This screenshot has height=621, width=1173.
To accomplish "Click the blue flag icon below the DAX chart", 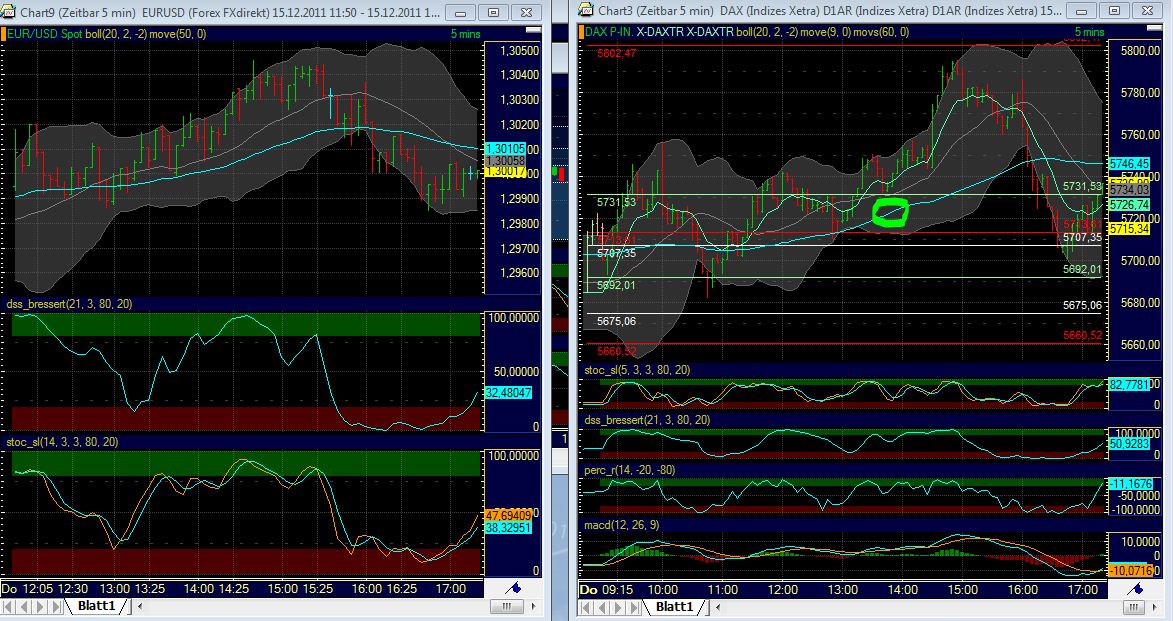I will pos(1136,590).
